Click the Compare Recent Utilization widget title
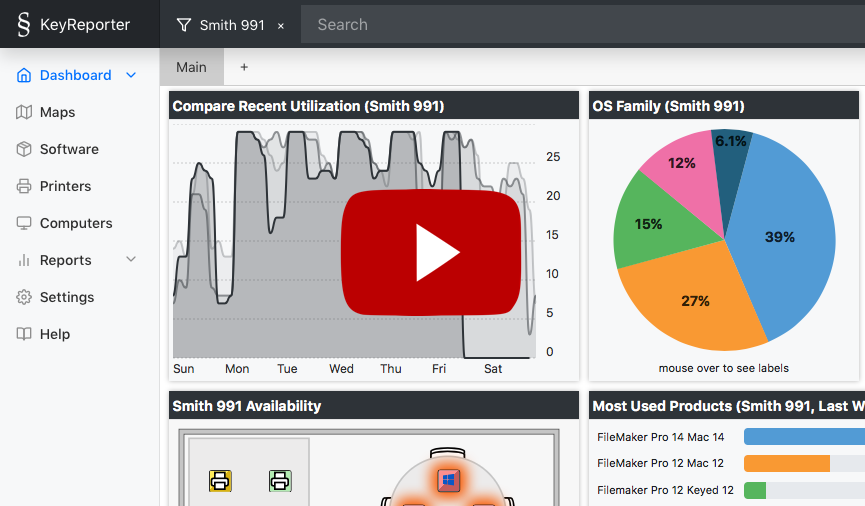 point(308,106)
